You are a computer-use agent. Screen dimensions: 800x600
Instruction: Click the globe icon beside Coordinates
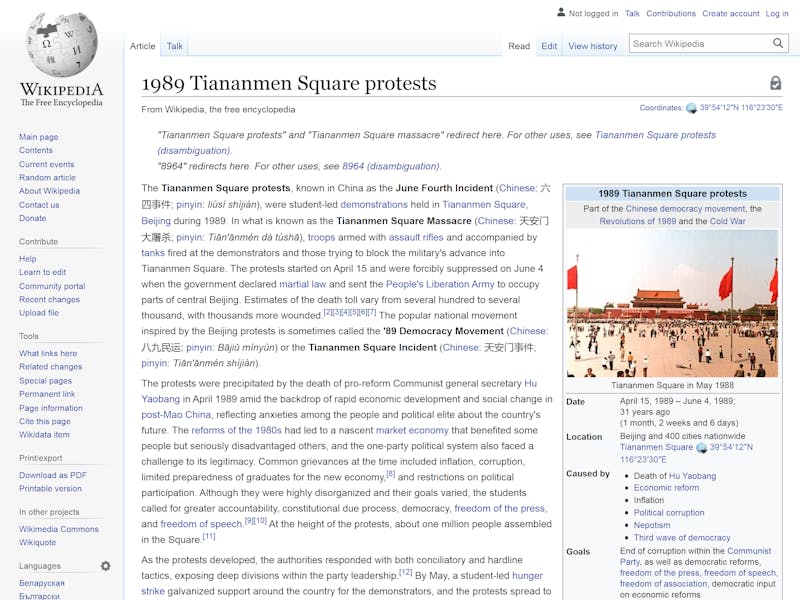pyautogui.click(x=691, y=108)
